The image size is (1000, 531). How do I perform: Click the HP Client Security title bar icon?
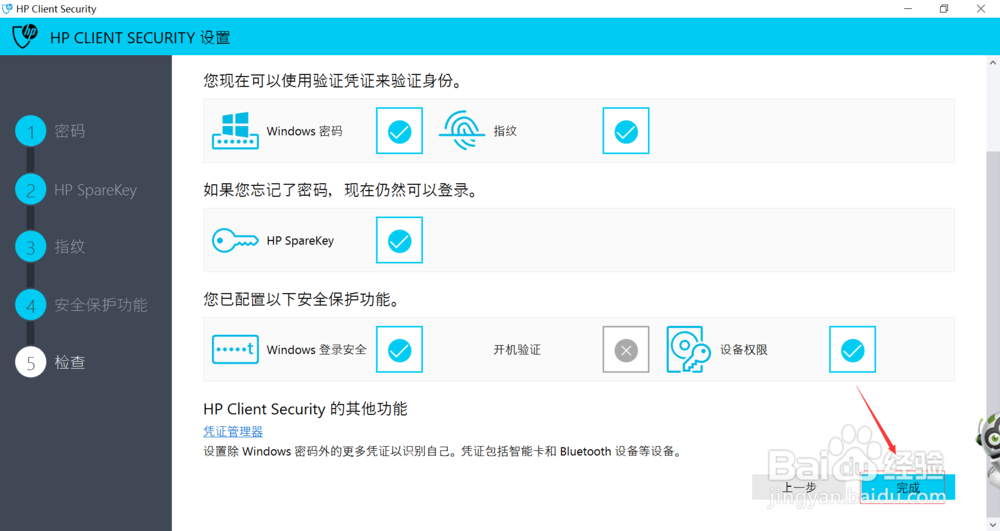[x=7, y=9]
